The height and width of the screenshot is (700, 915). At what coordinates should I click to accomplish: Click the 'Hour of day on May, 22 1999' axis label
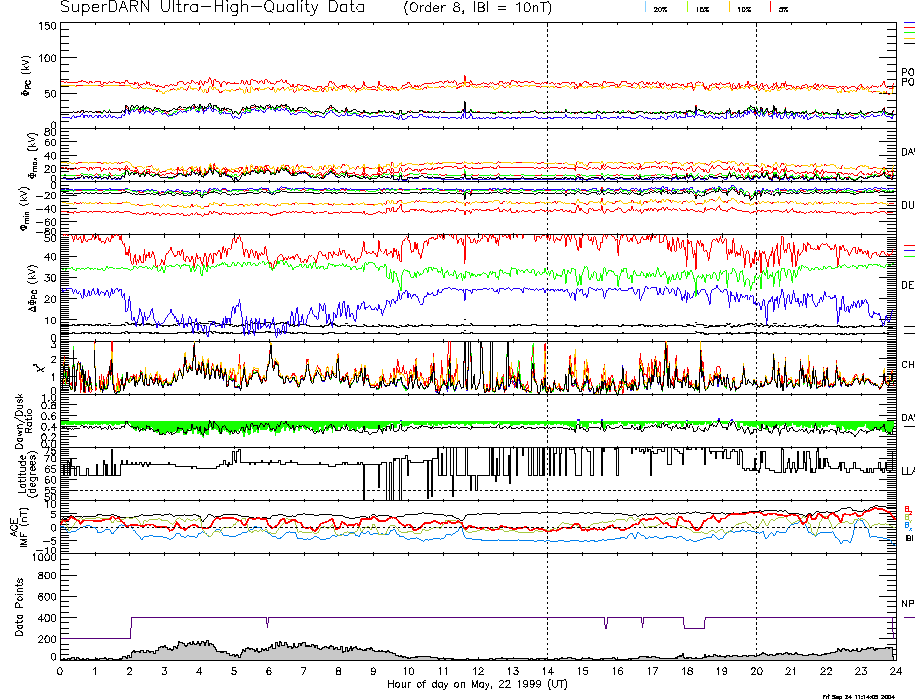[477, 685]
